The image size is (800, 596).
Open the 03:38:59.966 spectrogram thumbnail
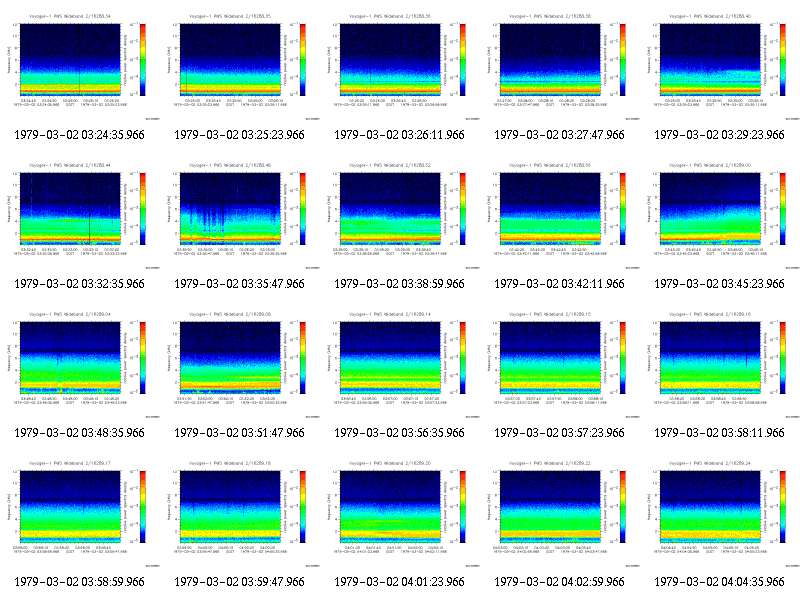click(400, 214)
